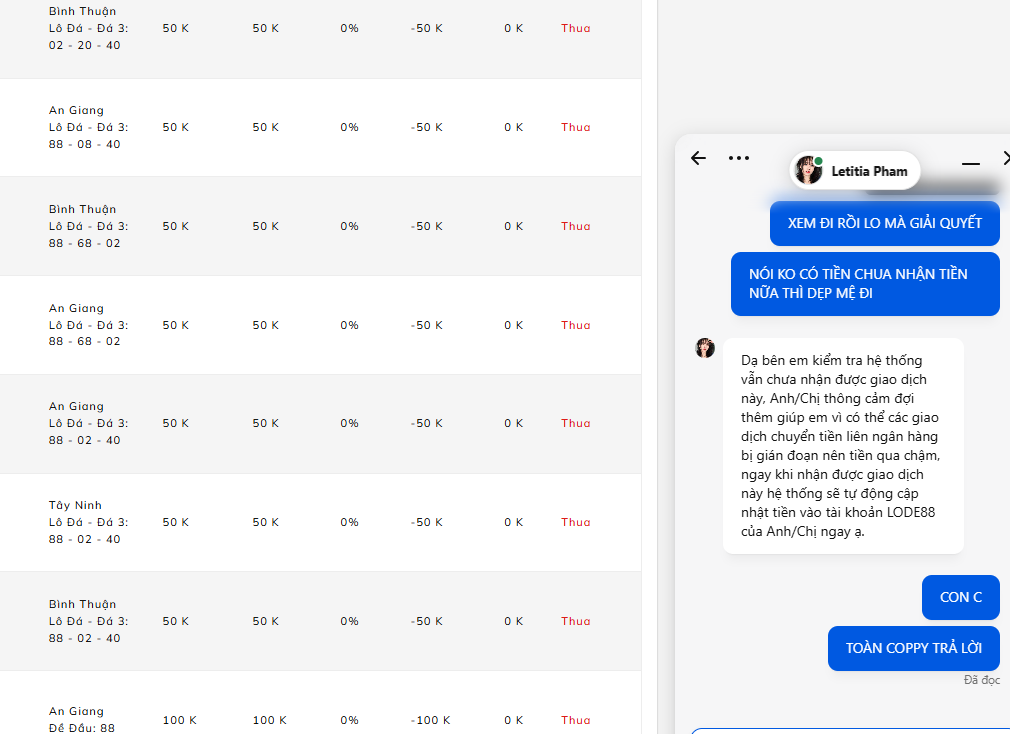Click 'Thua' status in Tây Ninh row

coord(575,522)
